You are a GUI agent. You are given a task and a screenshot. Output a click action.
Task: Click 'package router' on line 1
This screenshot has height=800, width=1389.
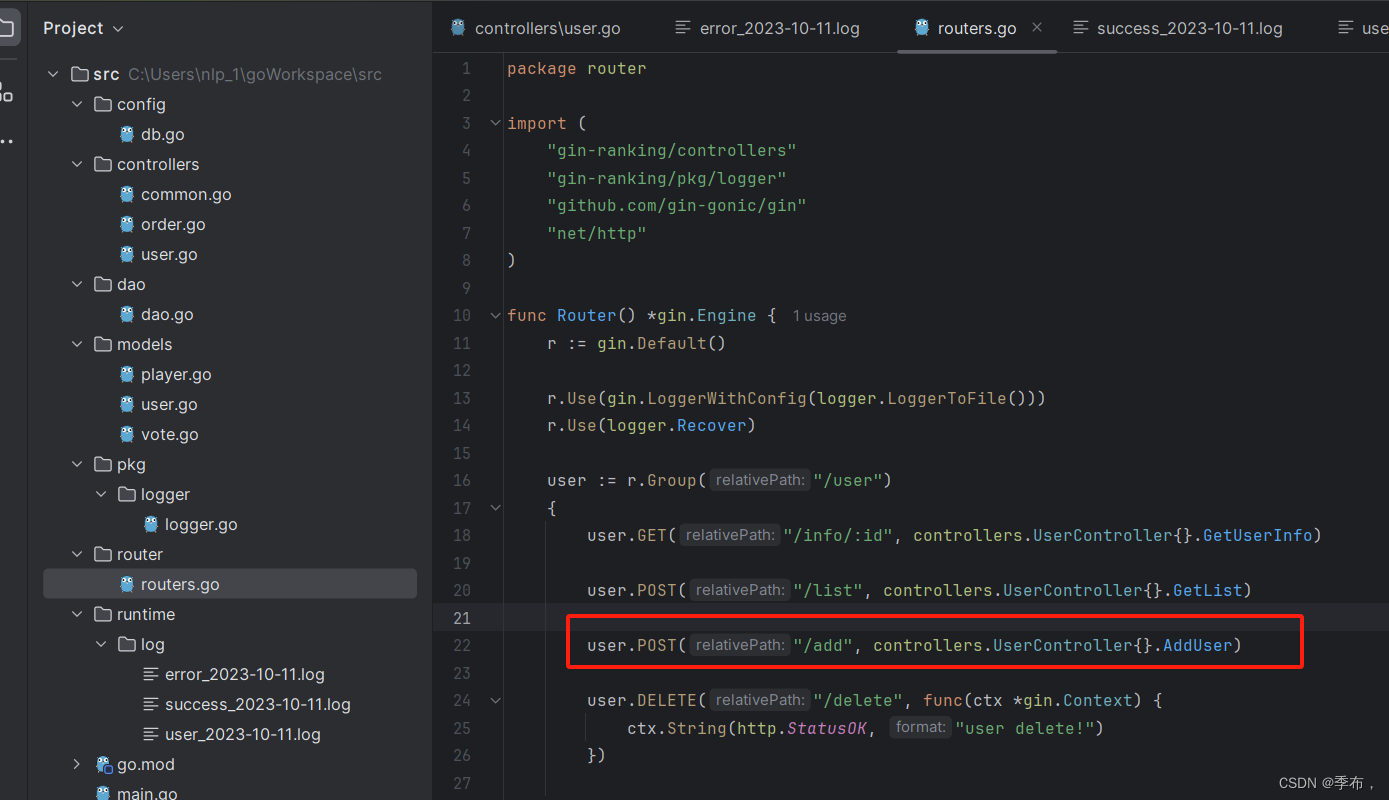577,68
